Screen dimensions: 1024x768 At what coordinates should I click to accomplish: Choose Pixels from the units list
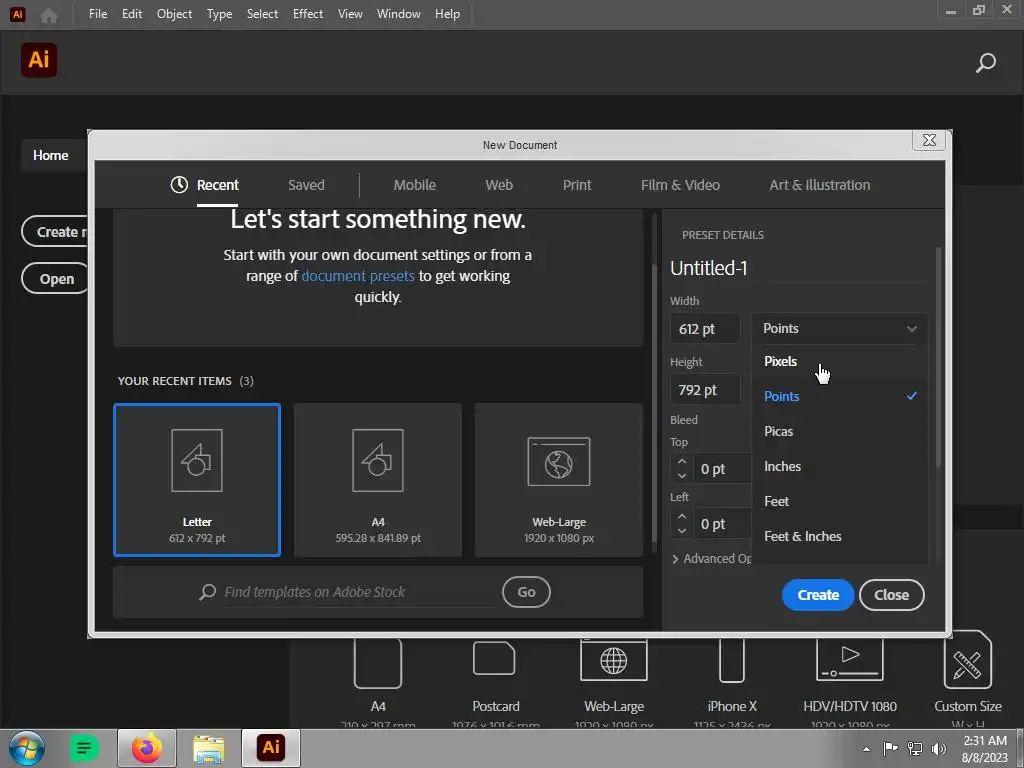click(x=840, y=361)
